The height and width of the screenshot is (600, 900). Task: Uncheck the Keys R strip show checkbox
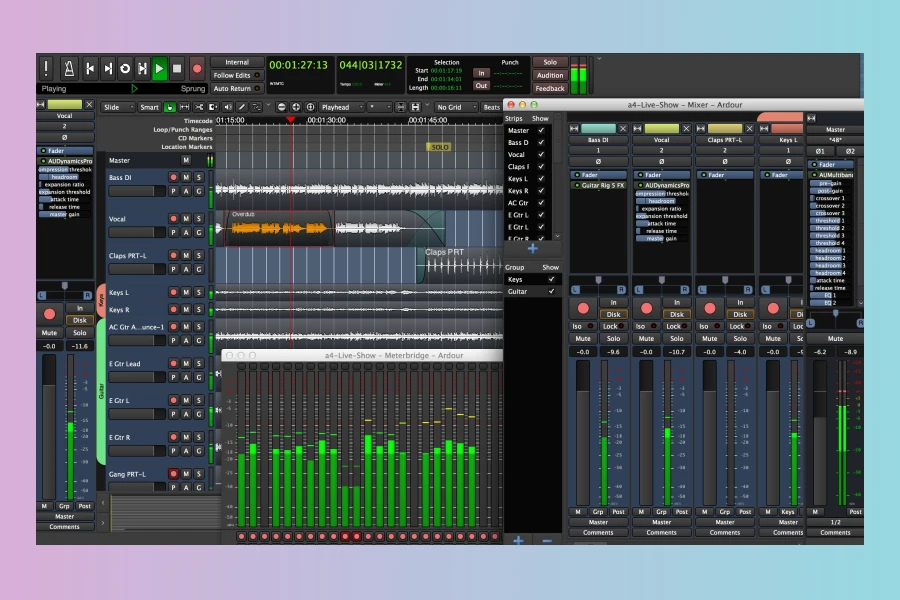(x=541, y=191)
